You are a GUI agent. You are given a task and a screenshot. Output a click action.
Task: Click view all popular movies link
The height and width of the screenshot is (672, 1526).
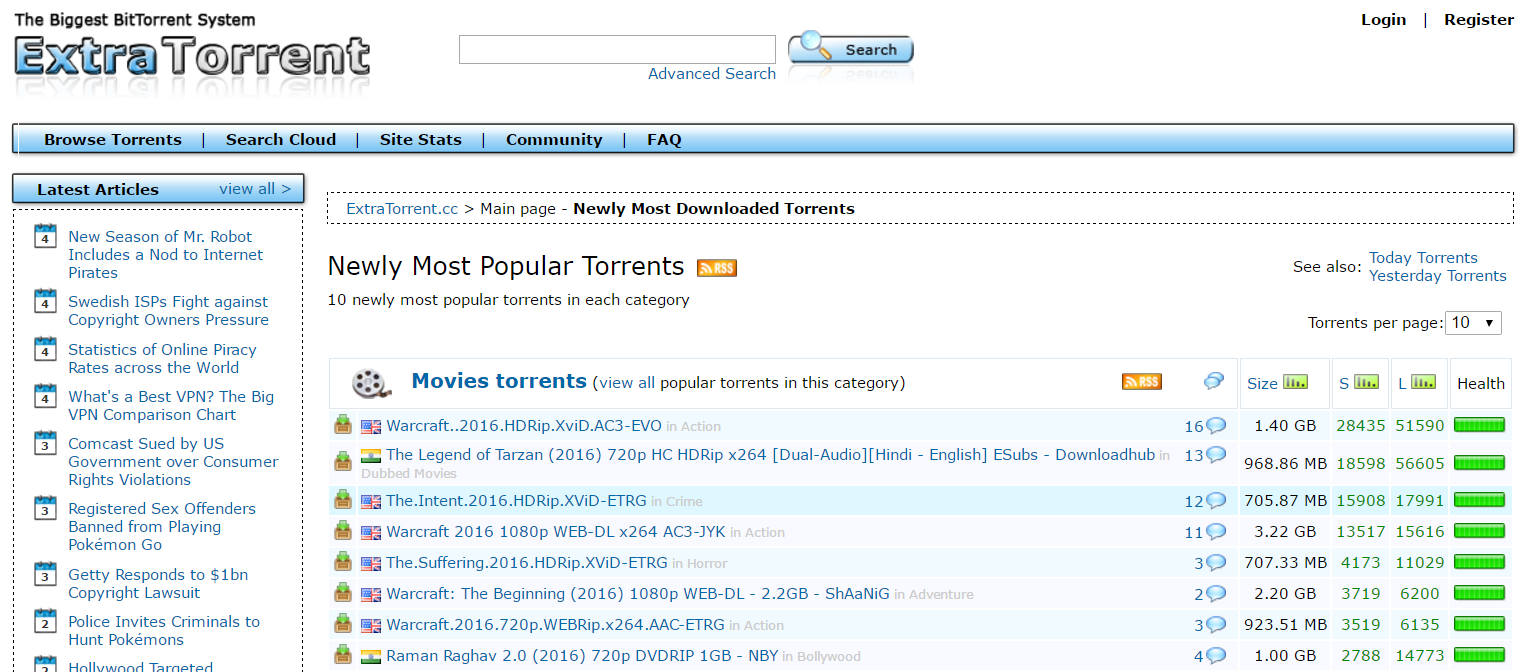[627, 383]
